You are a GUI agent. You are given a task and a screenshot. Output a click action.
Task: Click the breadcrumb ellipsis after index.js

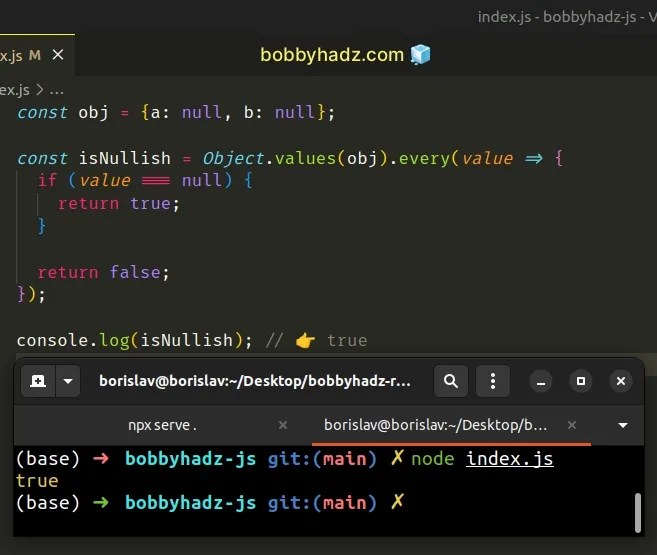point(57,90)
